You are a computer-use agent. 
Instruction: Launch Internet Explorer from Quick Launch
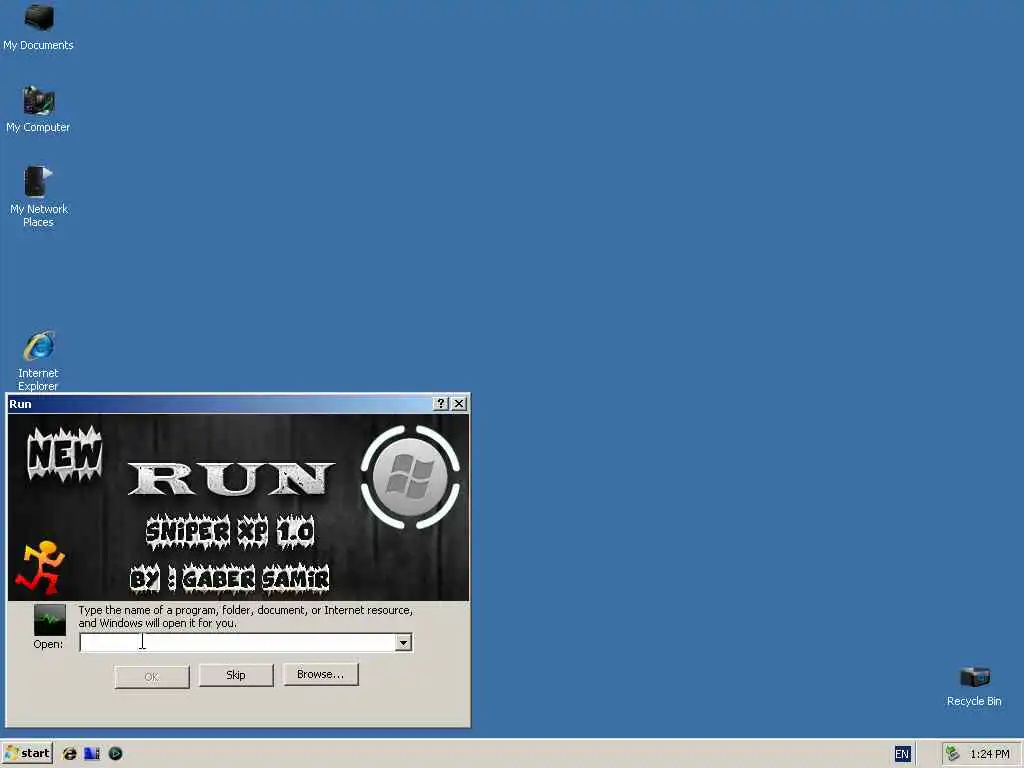[x=69, y=754]
